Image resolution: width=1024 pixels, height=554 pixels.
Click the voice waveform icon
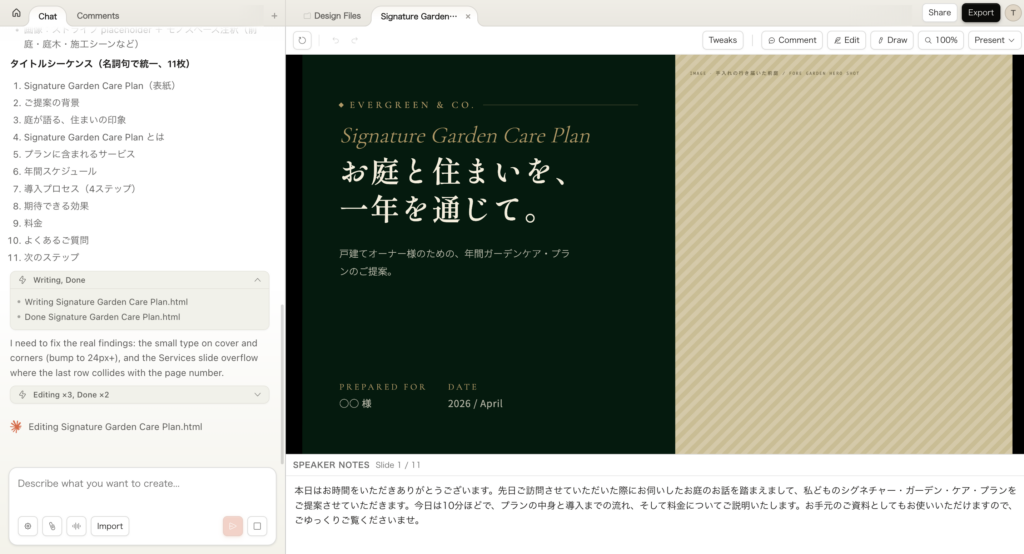coord(75,526)
